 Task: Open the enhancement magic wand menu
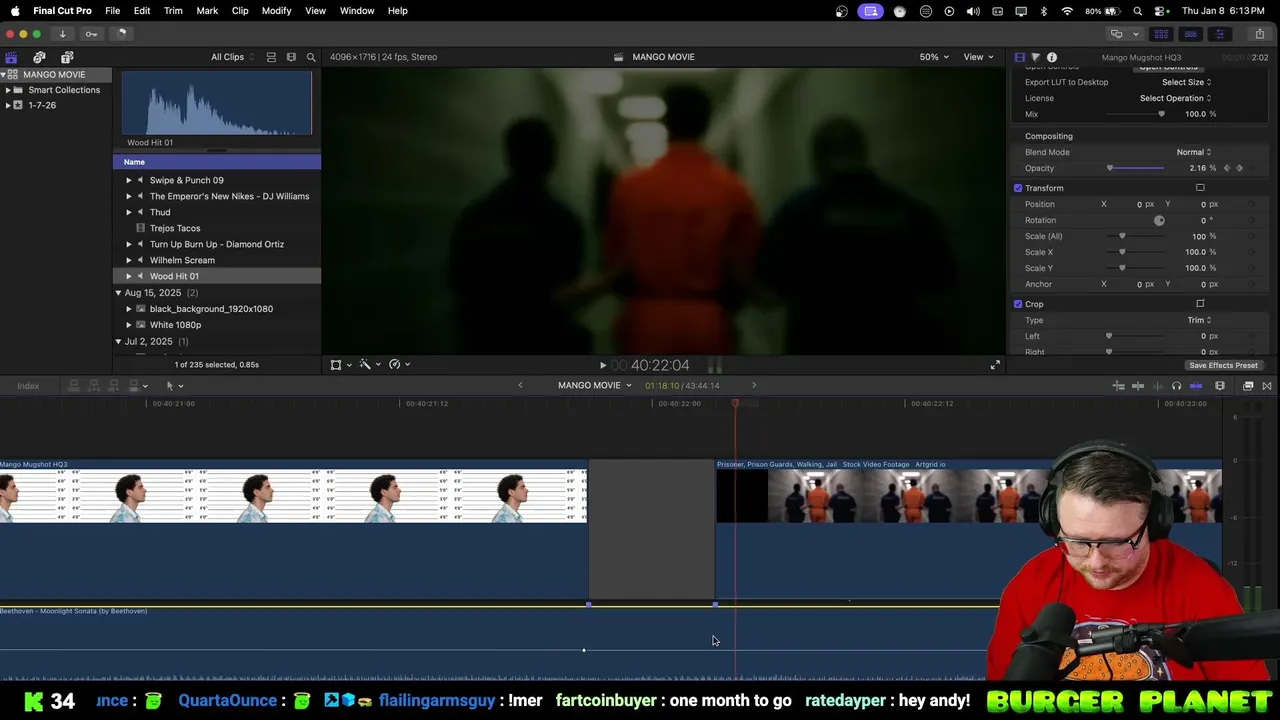click(x=368, y=365)
